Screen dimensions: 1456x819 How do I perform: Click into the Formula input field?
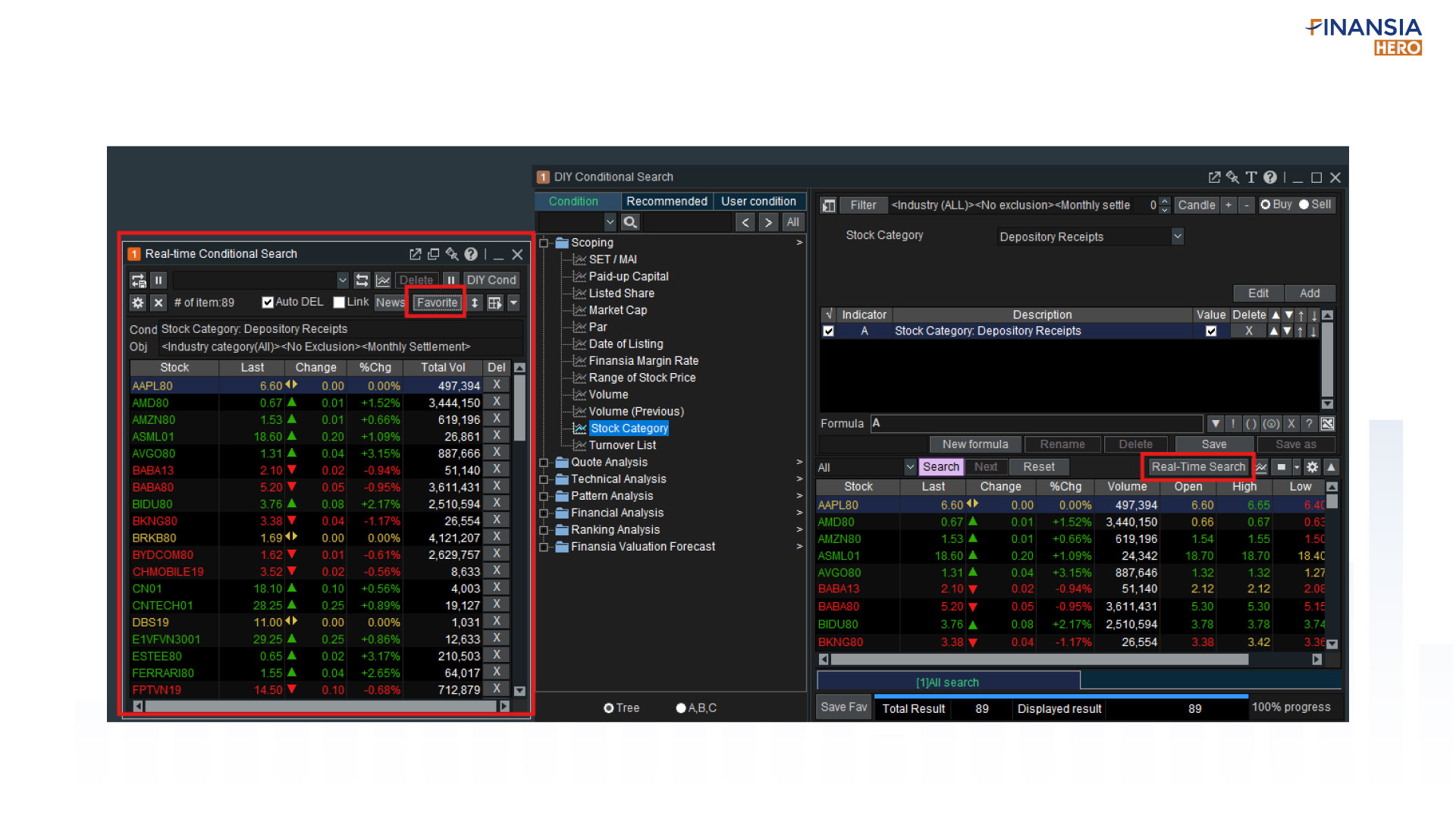click(x=1037, y=424)
